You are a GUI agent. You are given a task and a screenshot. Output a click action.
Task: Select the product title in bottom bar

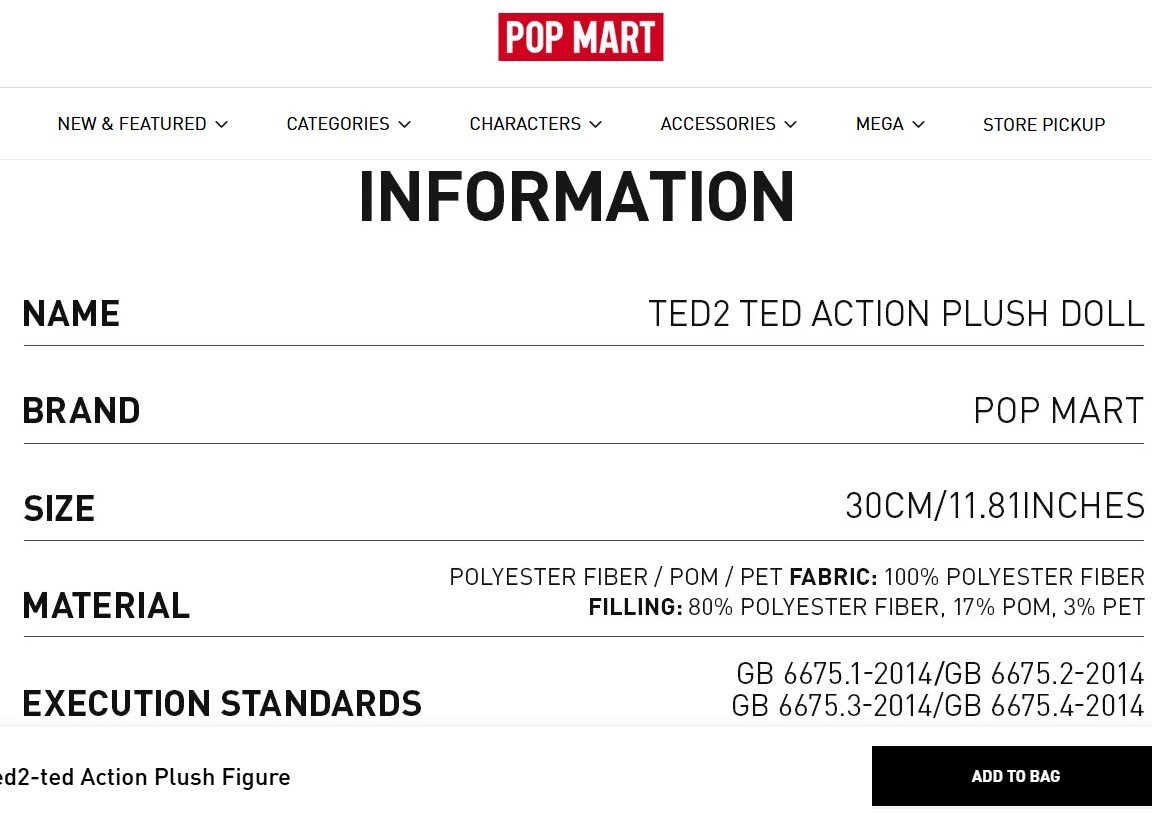145,777
